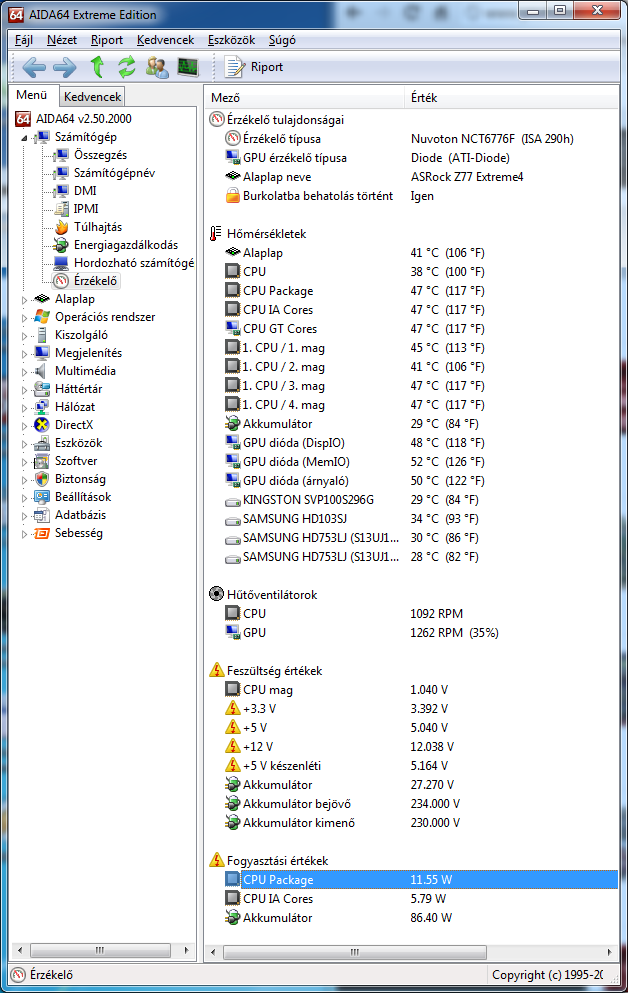The height and width of the screenshot is (993, 628).
Task: Open the Eszközök menu
Action: tap(232, 40)
